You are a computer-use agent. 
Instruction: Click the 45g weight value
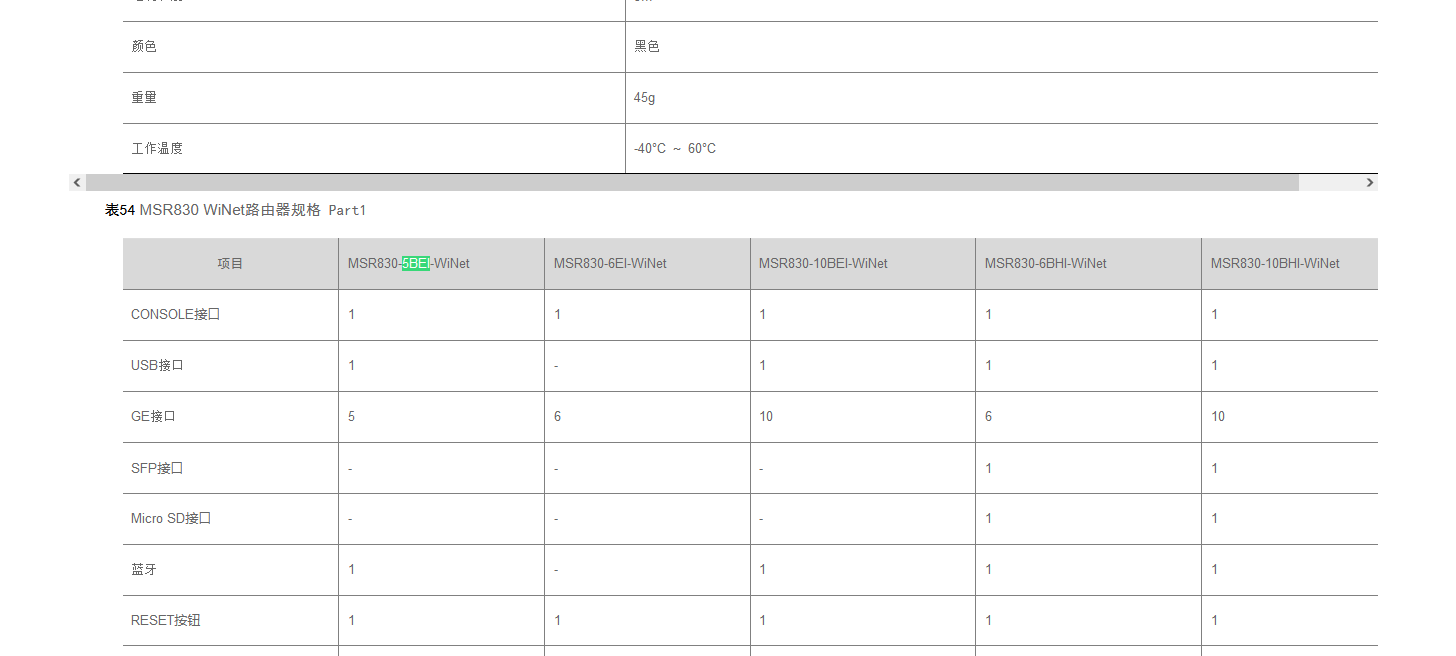(645, 98)
